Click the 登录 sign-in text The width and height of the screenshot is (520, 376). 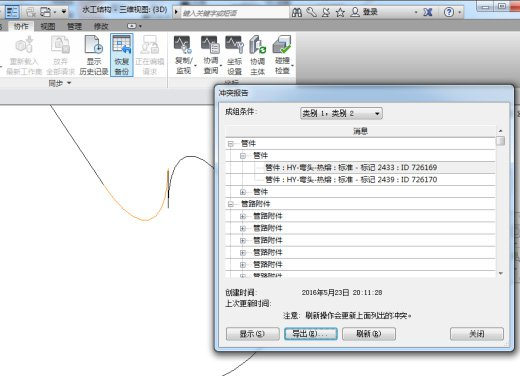(x=370, y=12)
